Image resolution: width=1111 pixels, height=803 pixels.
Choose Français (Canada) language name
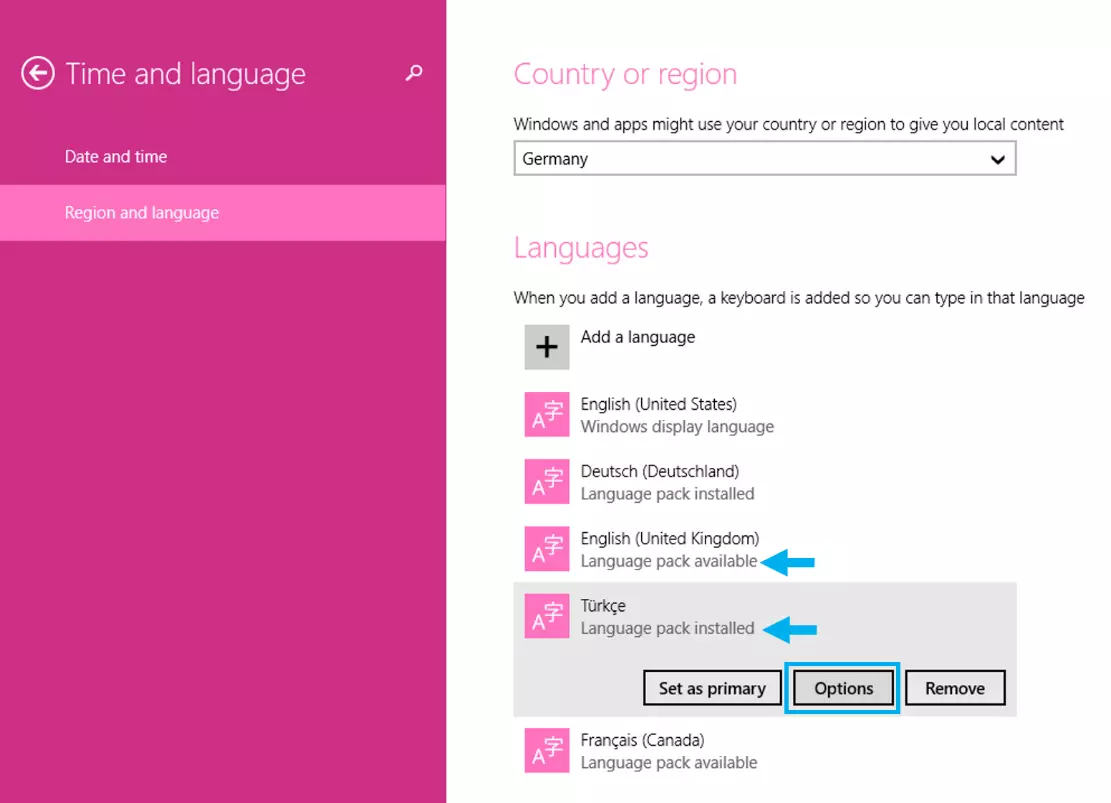click(x=642, y=741)
